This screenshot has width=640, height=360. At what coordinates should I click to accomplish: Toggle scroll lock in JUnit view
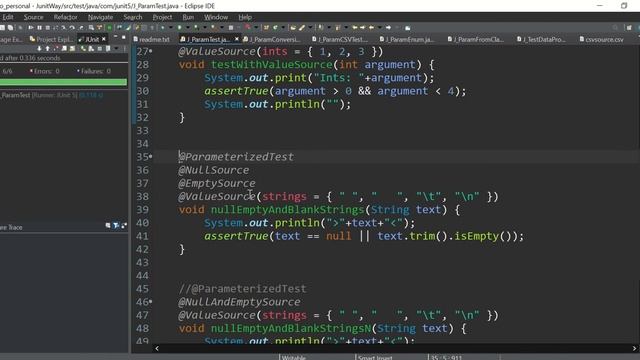pyautogui.click(x=72, y=49)
